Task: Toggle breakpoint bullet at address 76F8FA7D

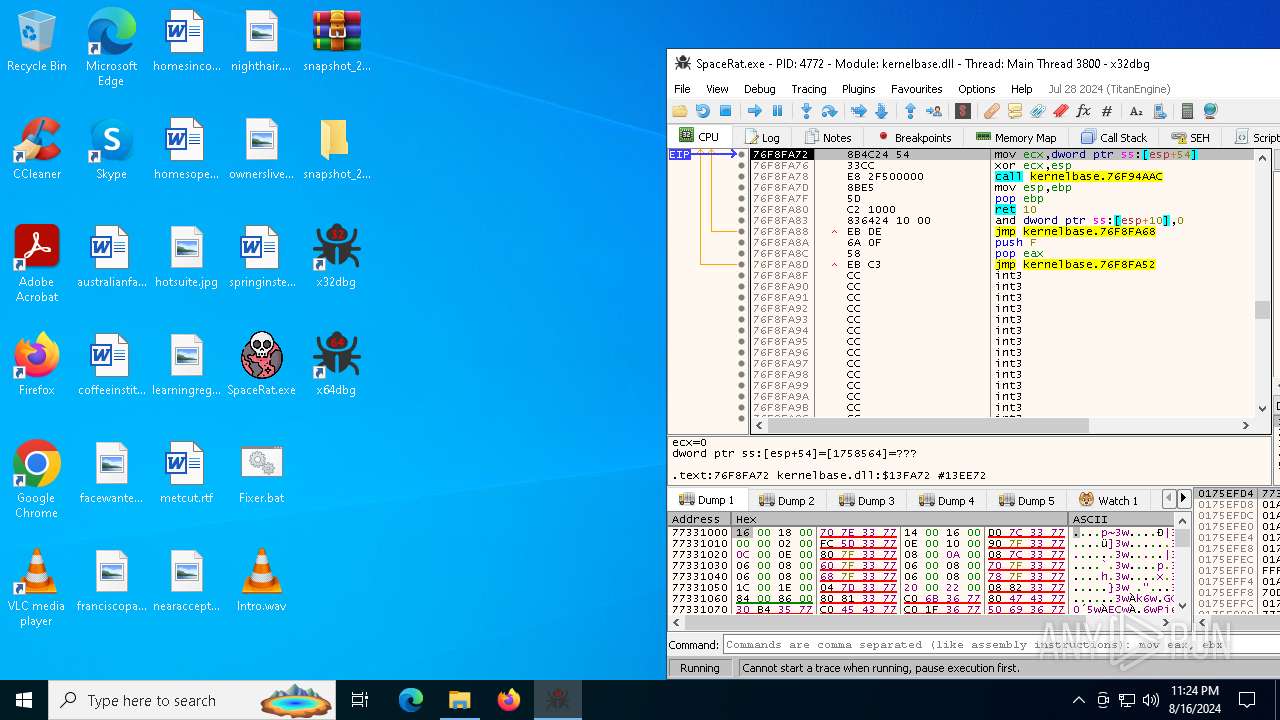Action: point(741,188)
